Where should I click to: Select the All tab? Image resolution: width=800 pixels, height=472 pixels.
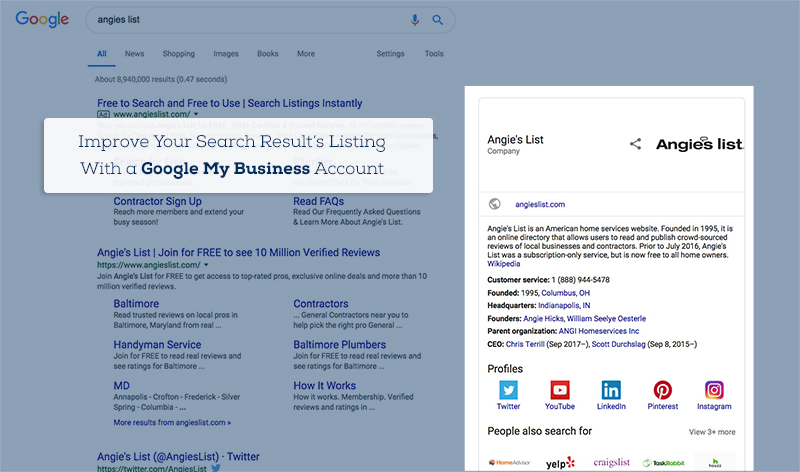click(x=102, y=54)
